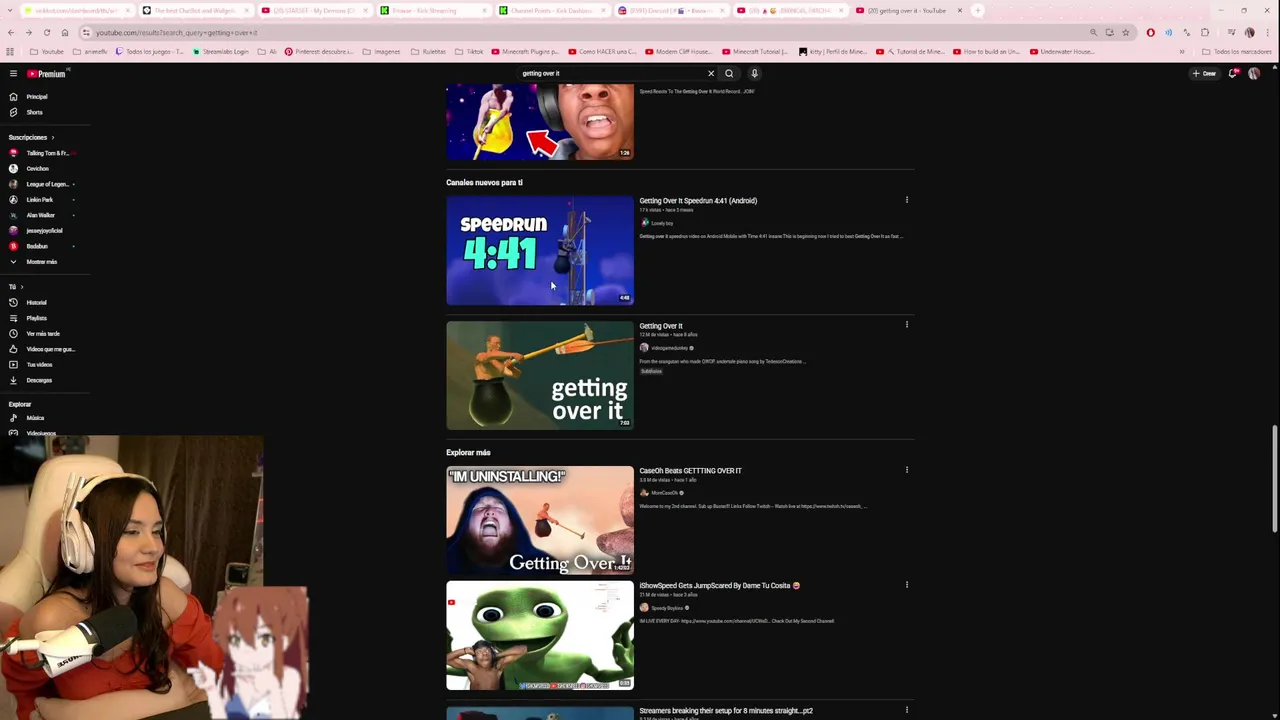The width and height of the screenshot is (1280, 720).
Task: Open Ver más tarde list
Action: [42, 334]
